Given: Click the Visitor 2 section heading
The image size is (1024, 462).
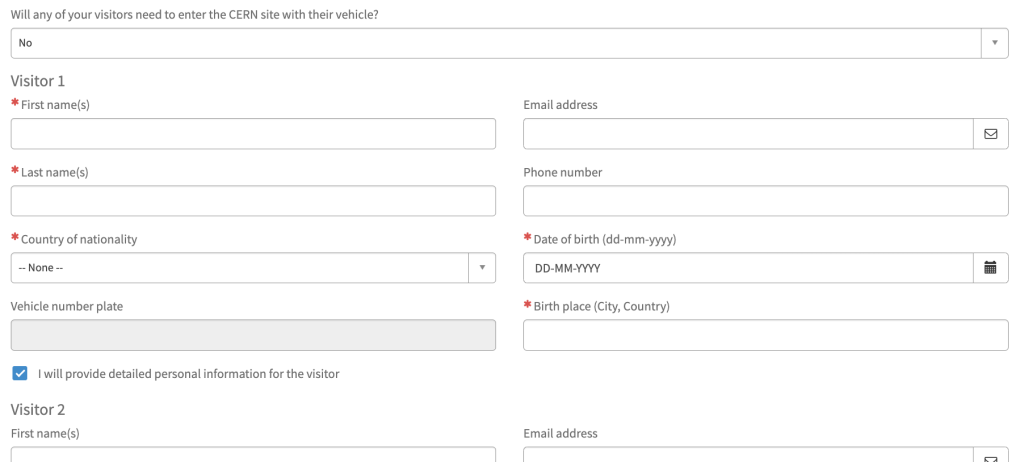Looking at the screenshot, I should 38,410.
